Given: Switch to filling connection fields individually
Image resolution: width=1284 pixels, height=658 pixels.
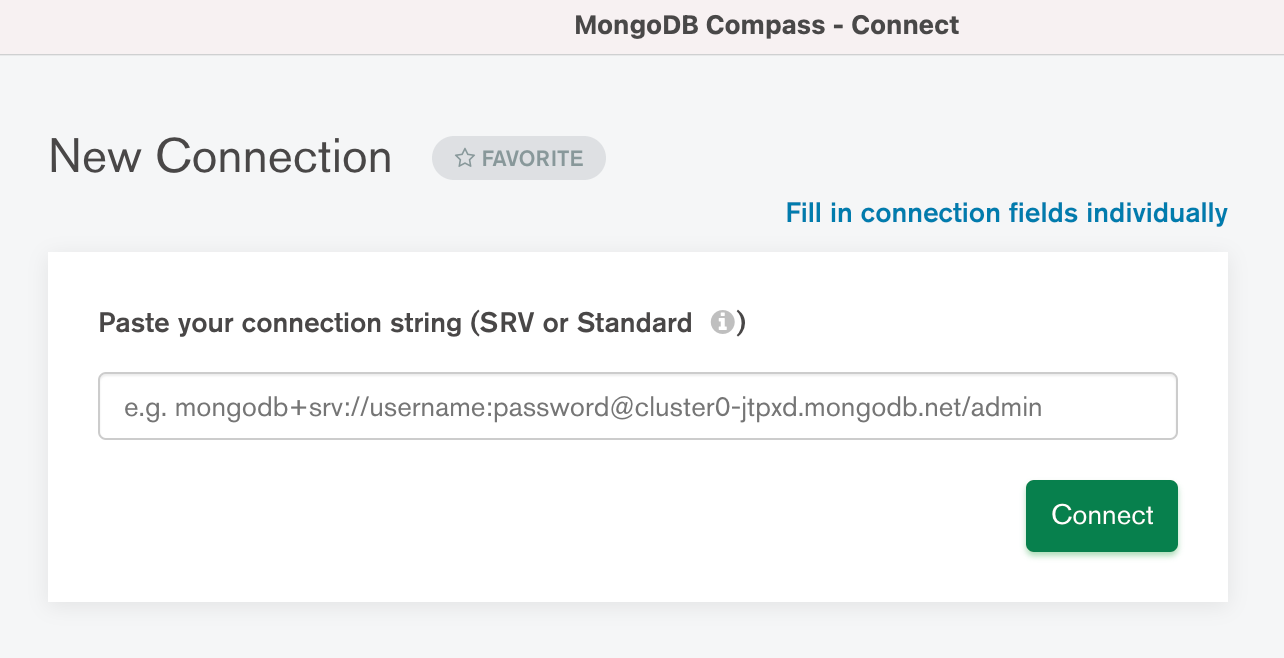Looking at the screenshot, I should coord(1006,213).
